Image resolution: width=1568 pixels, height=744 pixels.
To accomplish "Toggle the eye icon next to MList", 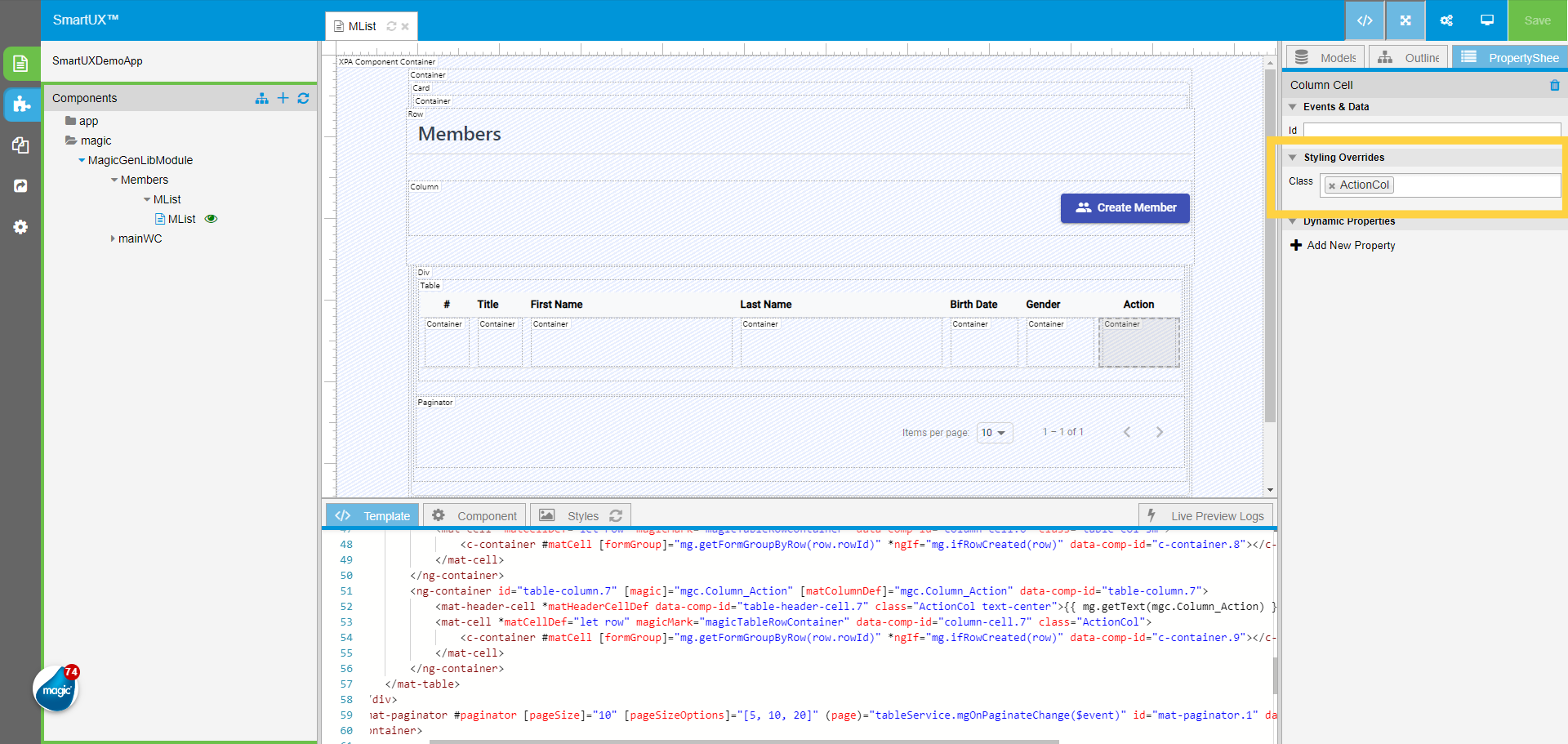I will 211,219.
